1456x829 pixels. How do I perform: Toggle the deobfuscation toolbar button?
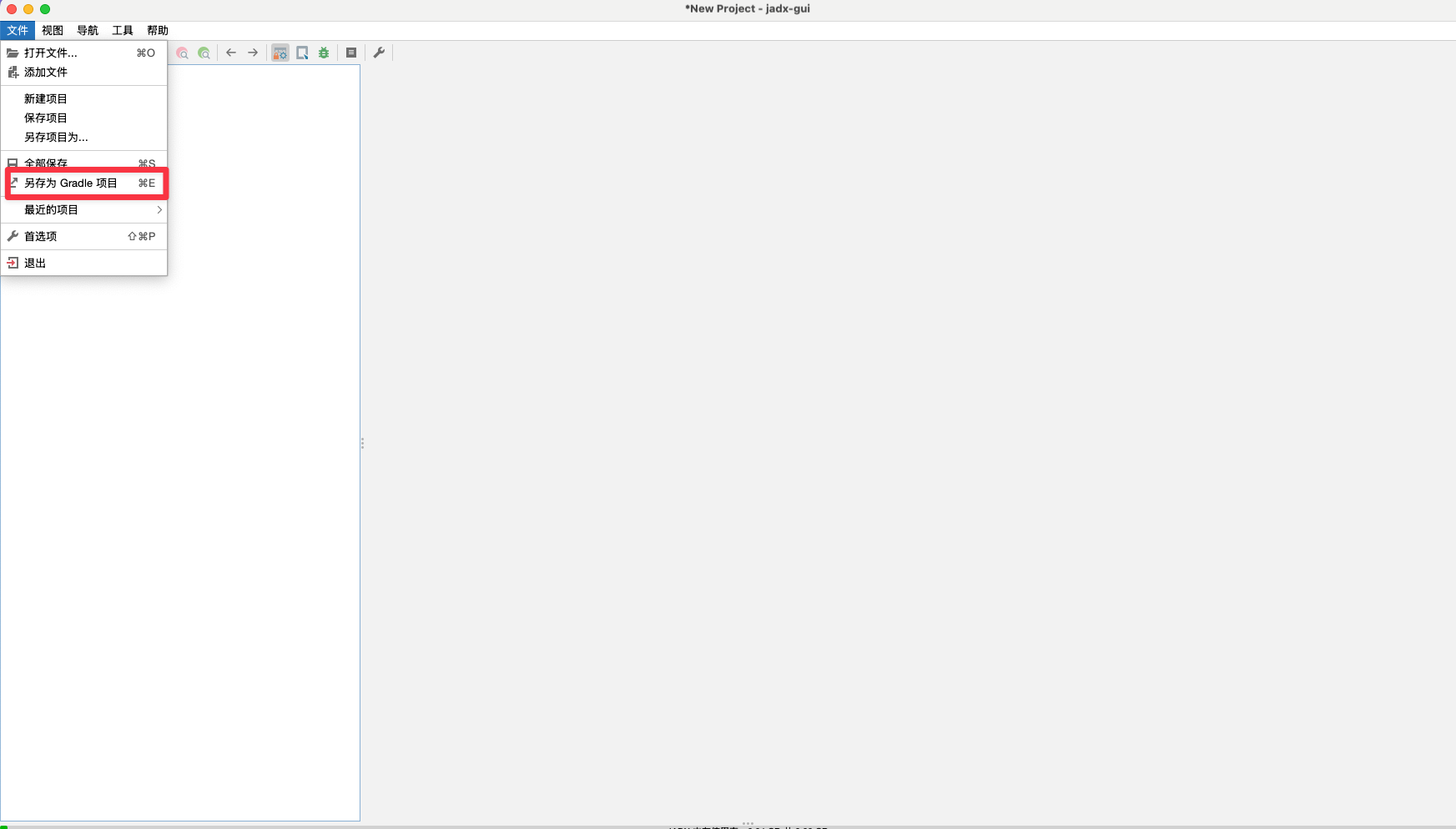click(280, 53)
